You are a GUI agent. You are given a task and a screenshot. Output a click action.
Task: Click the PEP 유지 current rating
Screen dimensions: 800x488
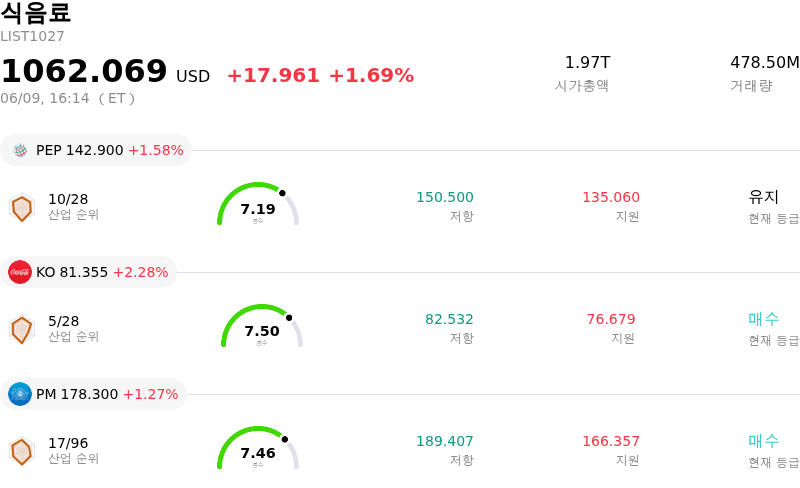tap(764, 197)
